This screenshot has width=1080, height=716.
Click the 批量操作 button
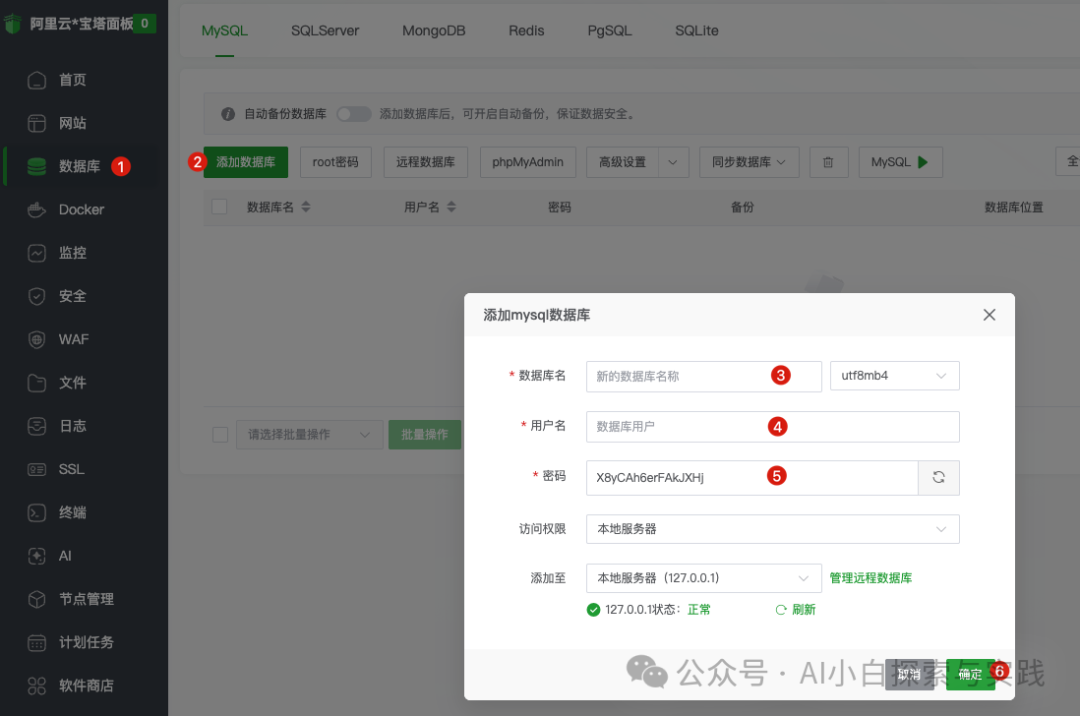coord(424,434)
